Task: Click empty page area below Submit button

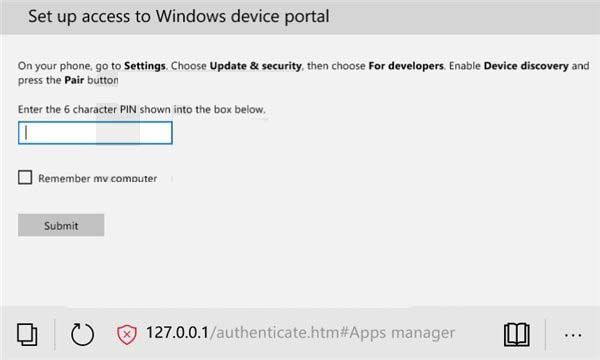Action: click(x=298, y=272)
